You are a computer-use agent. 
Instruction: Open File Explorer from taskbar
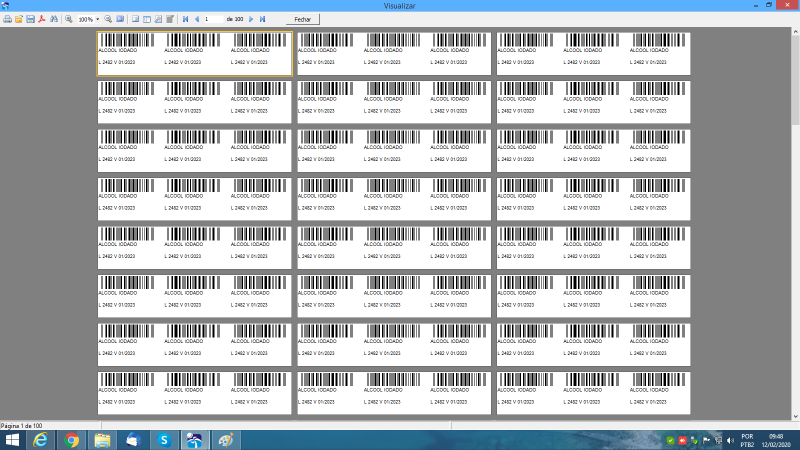(102, 440)
